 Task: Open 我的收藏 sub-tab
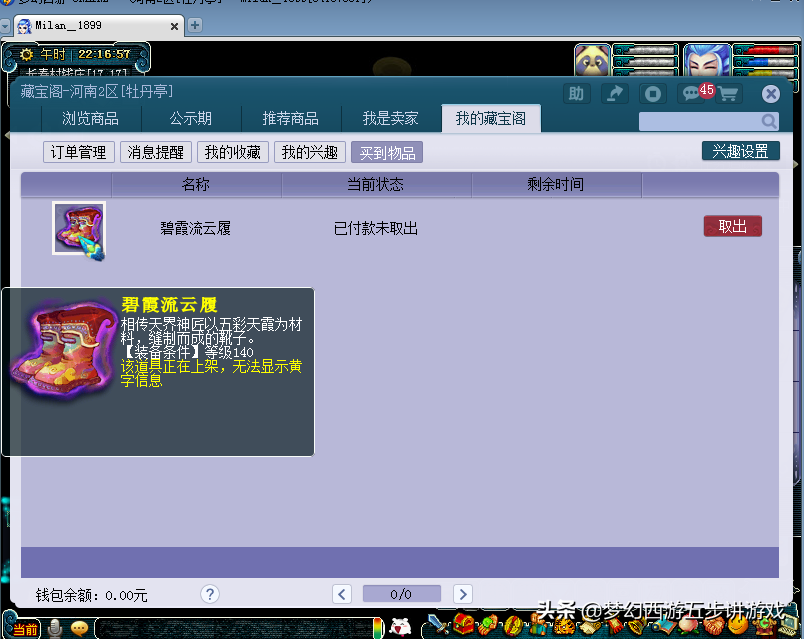click(233, 152)
